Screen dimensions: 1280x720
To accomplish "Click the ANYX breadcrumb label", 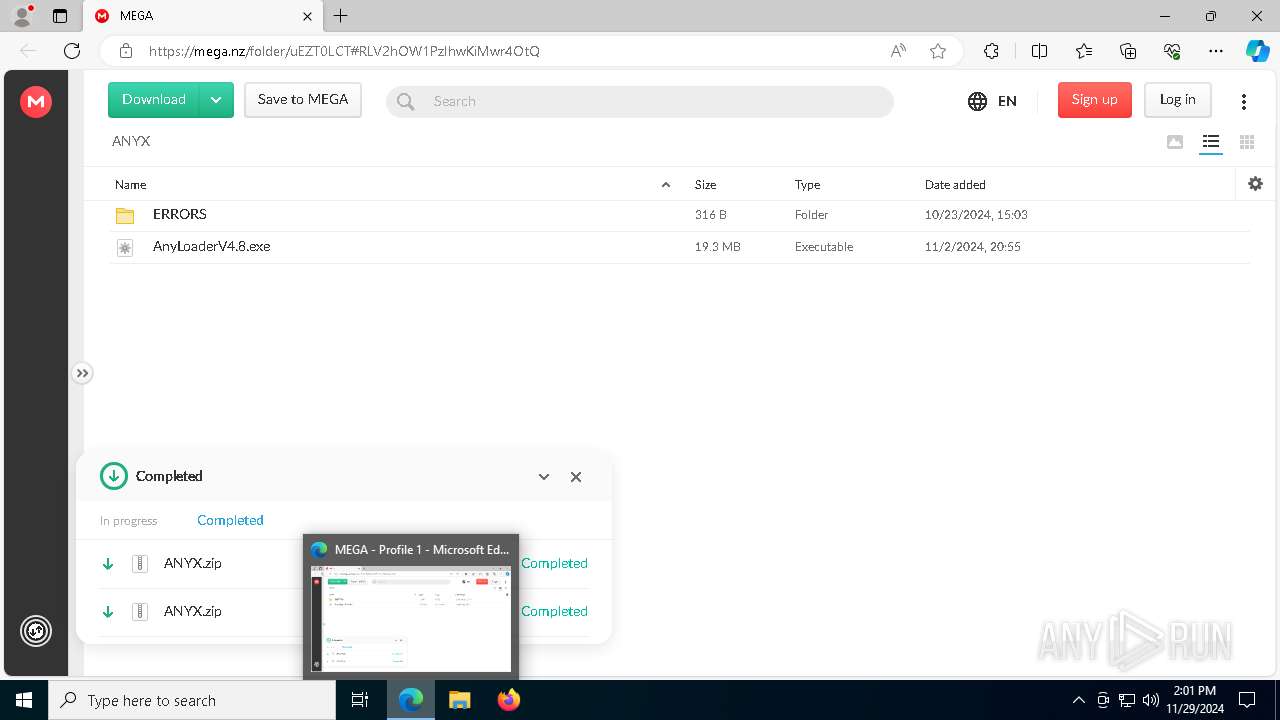I will pos(131,141).
